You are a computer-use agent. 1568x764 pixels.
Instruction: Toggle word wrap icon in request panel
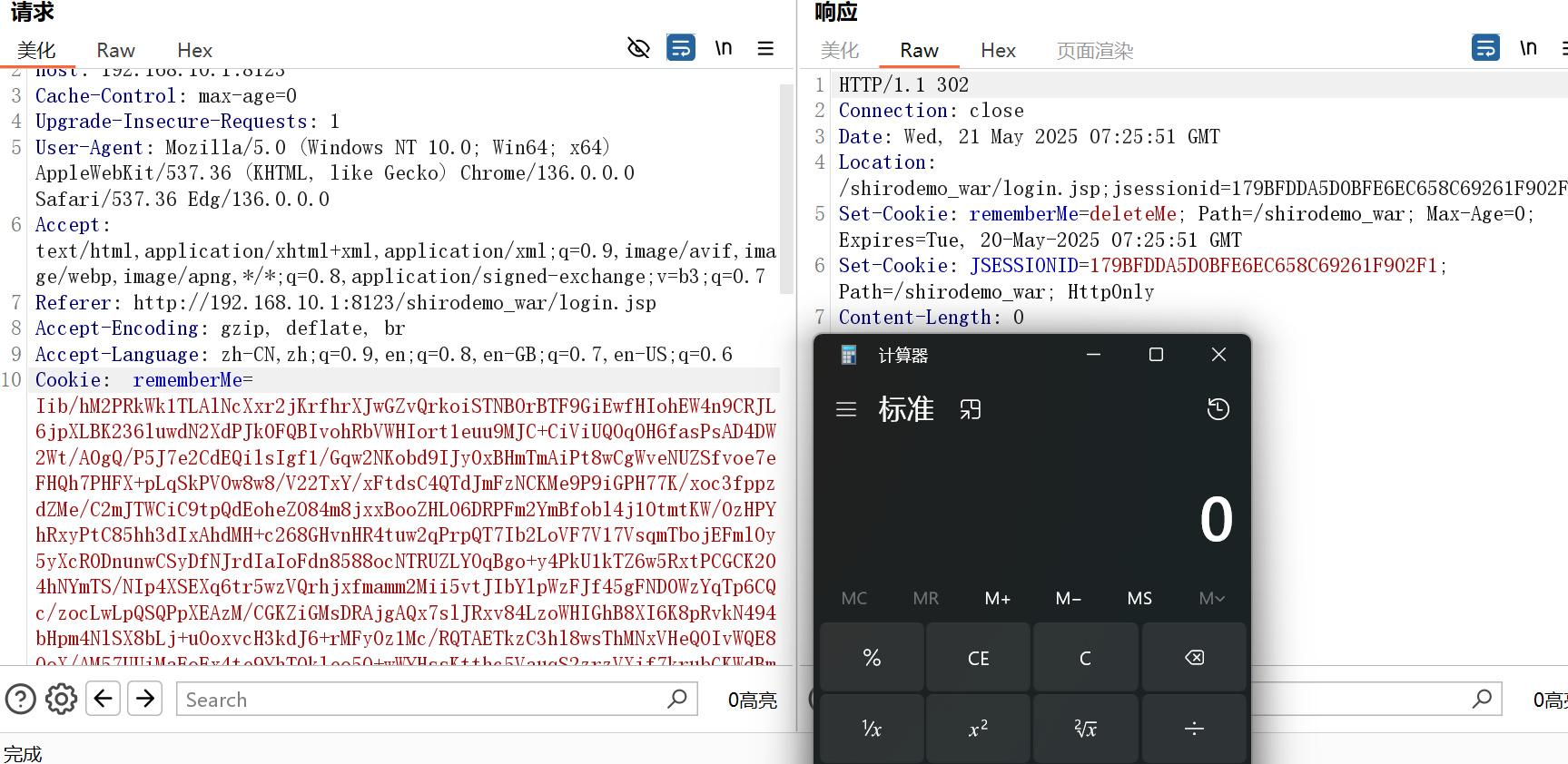coord(681,48)
